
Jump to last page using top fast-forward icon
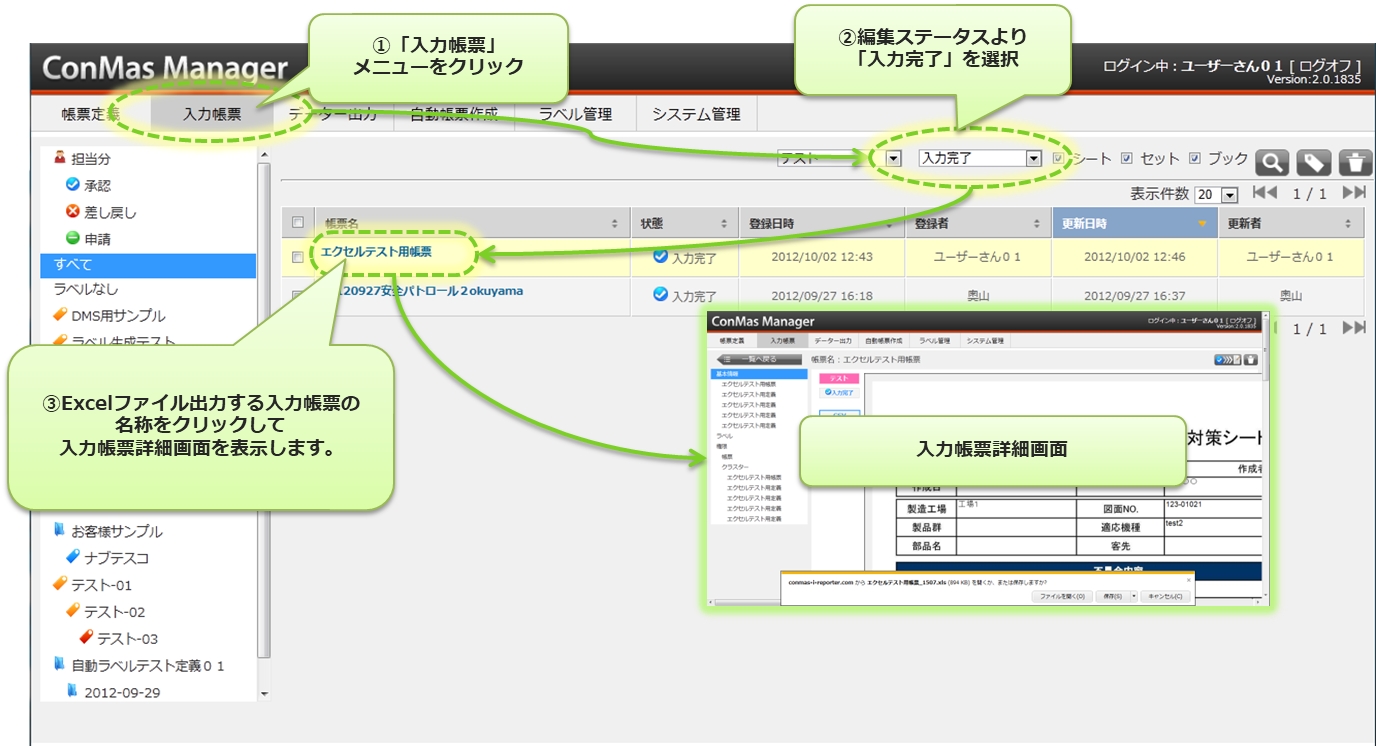[x=1354, y=193]
